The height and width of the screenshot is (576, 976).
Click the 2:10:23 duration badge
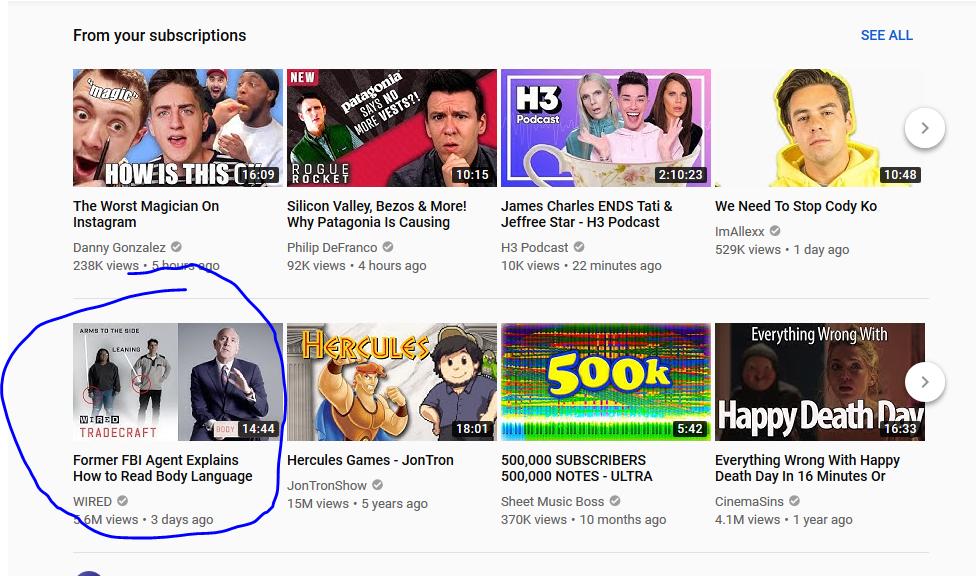coord(680,174)
